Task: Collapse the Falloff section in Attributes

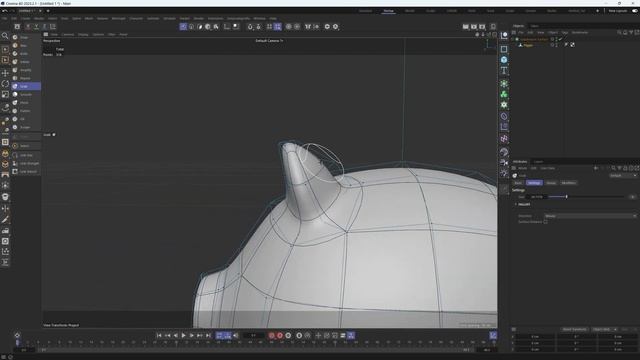Action: pos(516,204)
